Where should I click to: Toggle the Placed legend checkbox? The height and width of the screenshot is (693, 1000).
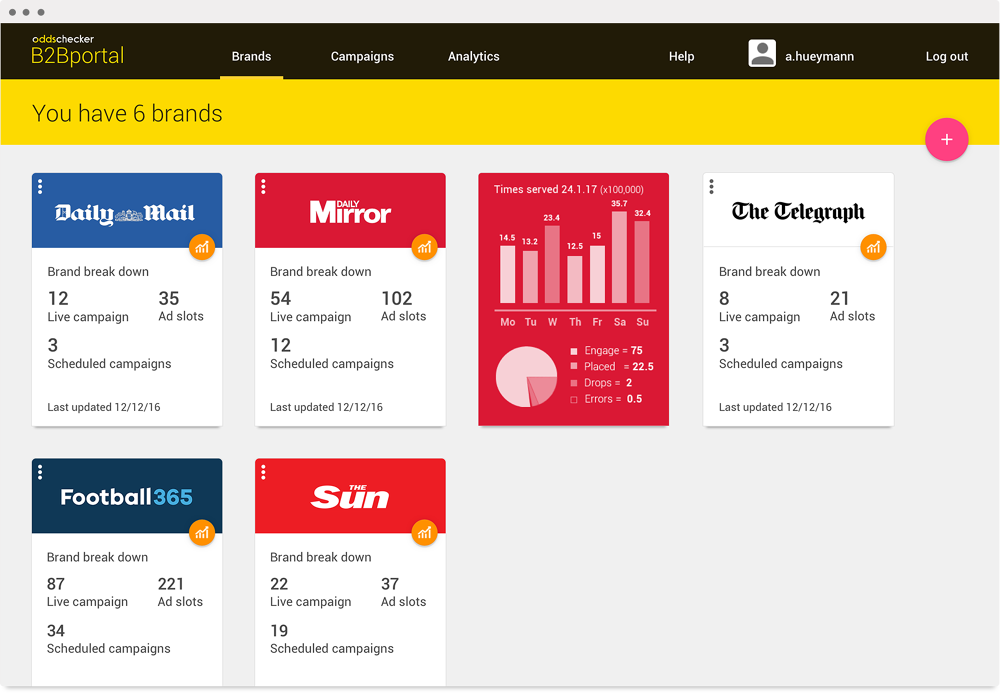tap(575, 366)
